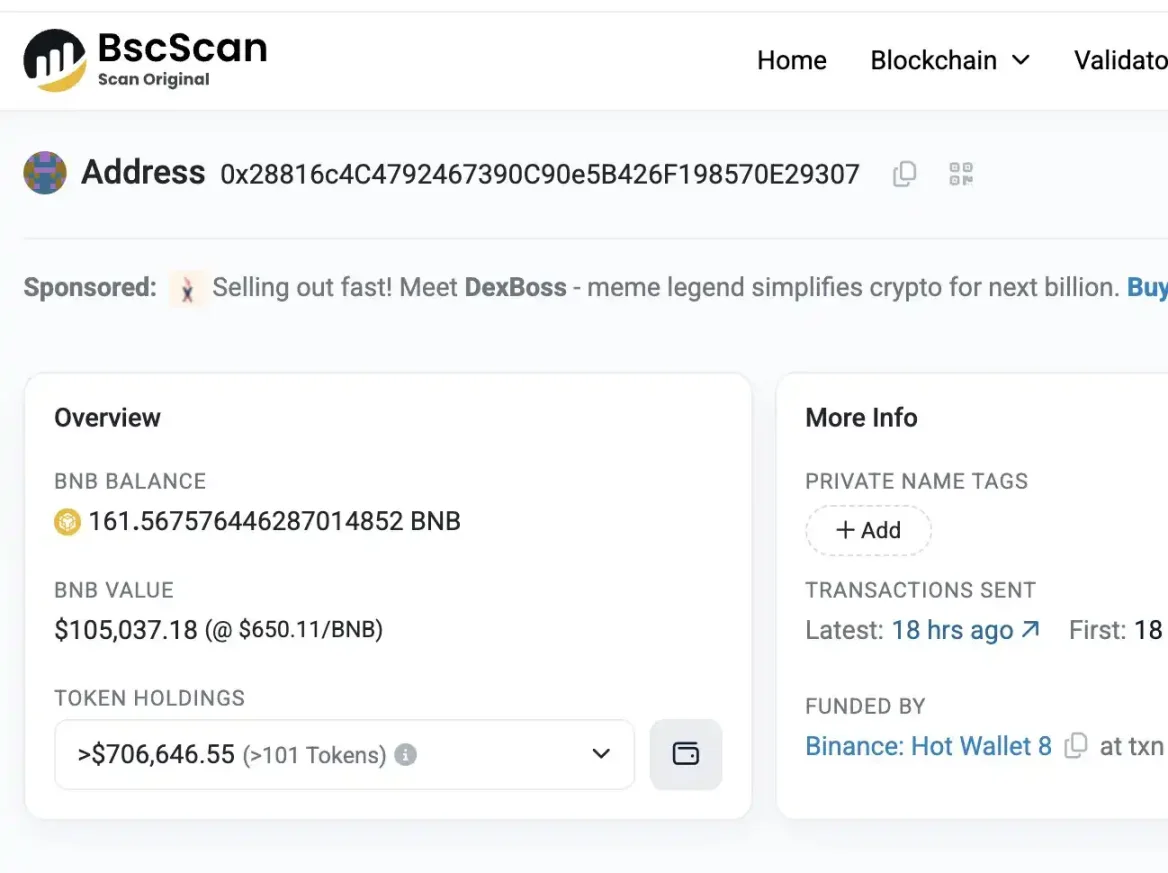Click the Add private name tag button
1168x873 pixels.
pos(868,531)
